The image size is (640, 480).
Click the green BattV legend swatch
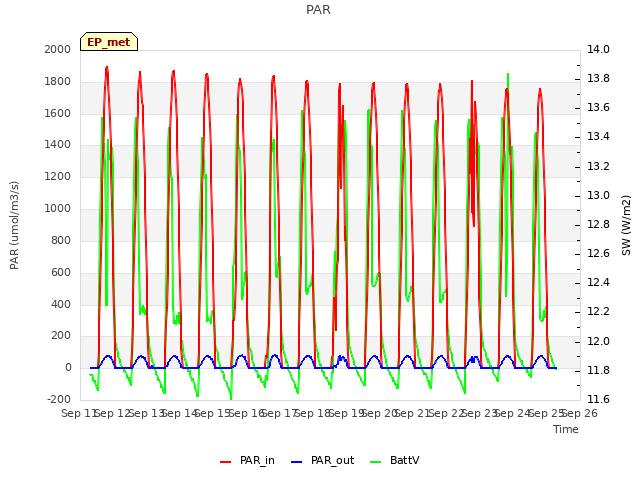tap(376, 462)
